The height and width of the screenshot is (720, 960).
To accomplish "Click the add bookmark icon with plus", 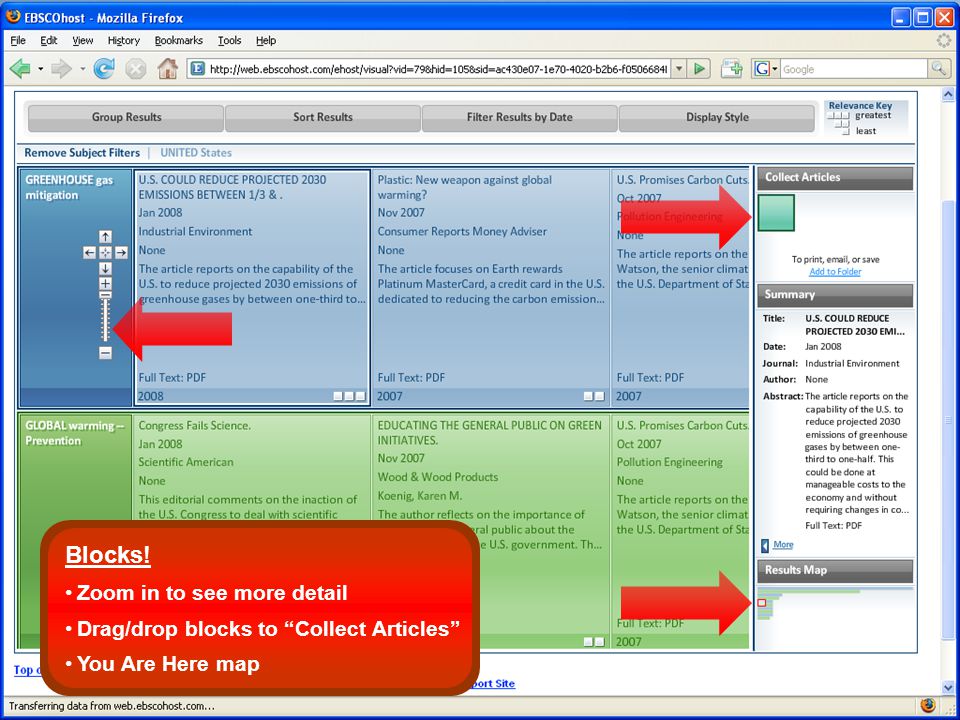I will coord(732,69).
